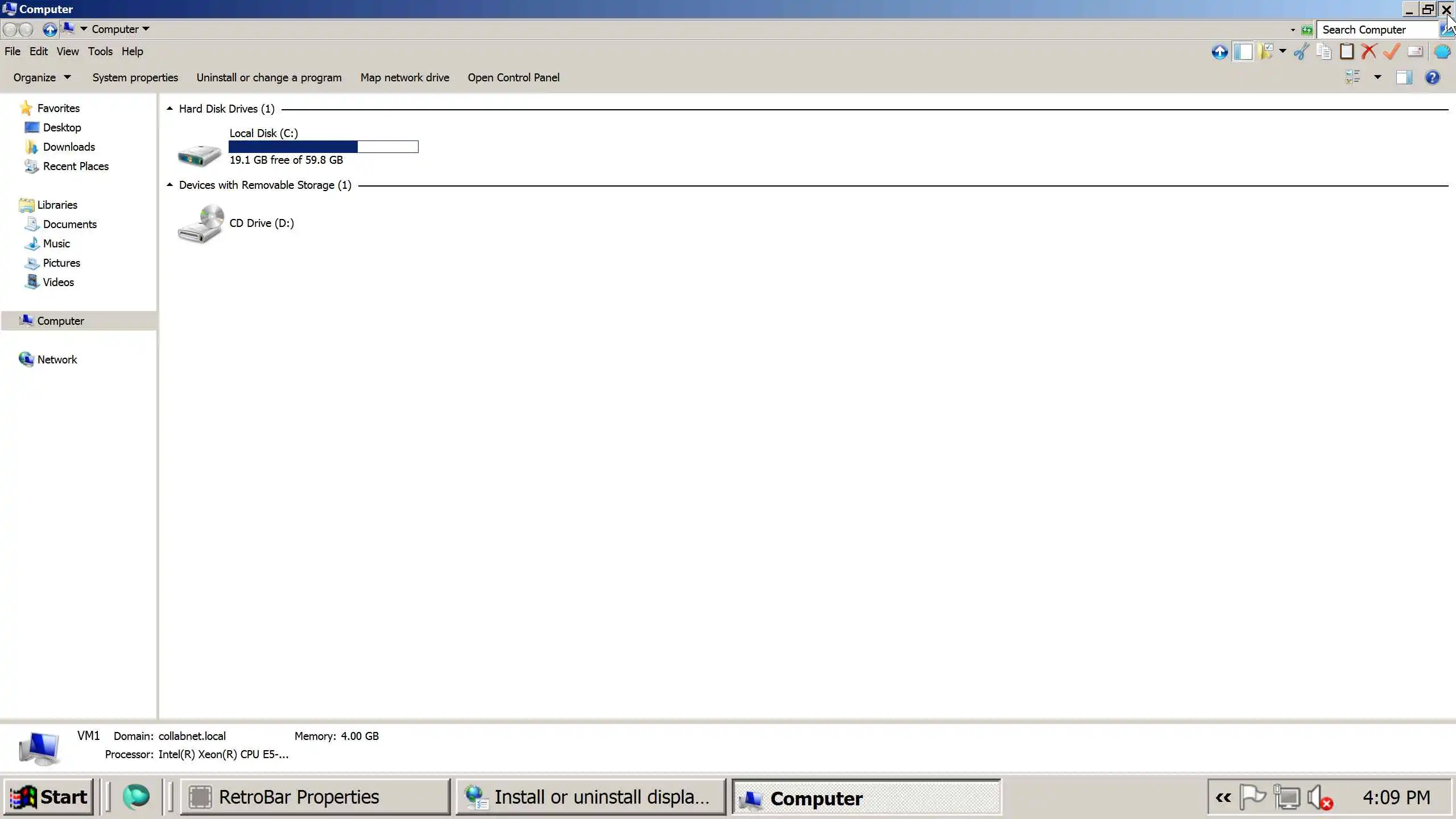This screenshot has height=819, width=1456.
Task: Click Uninstall or change a program
Action: coord(269,77)
